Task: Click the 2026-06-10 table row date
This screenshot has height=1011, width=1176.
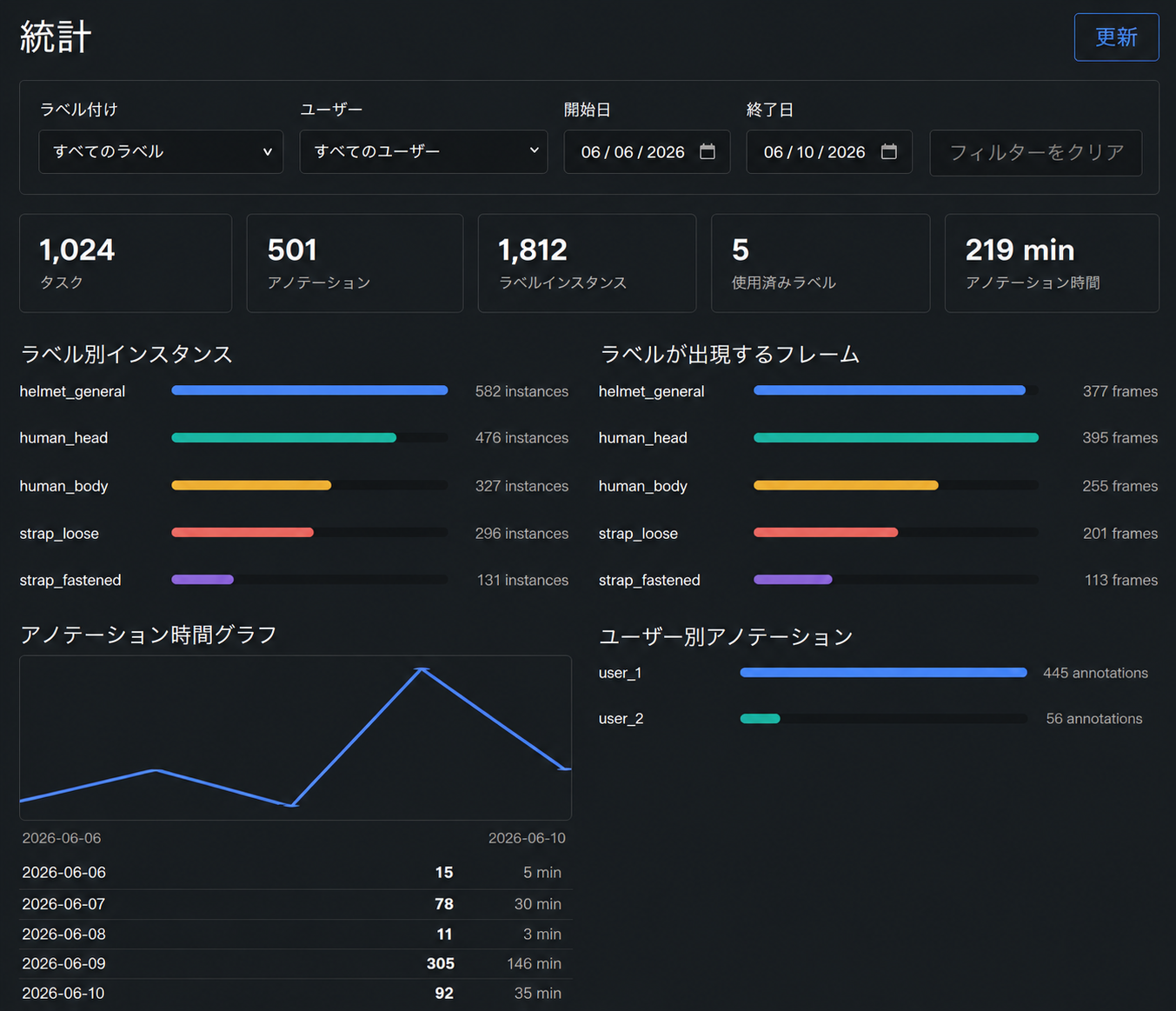Action: 63,993
